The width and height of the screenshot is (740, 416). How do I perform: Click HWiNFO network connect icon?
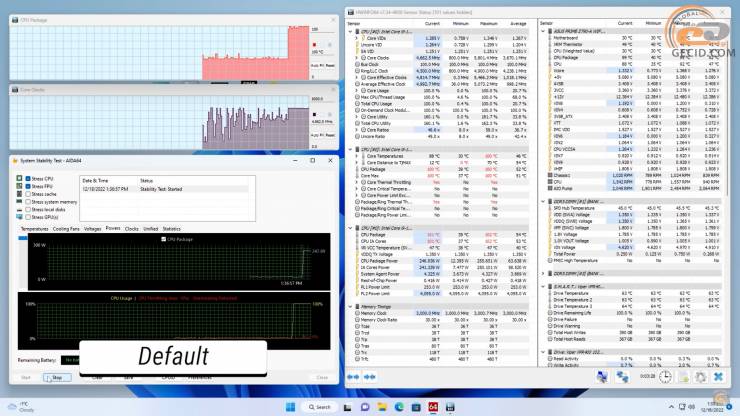[622, 376]
